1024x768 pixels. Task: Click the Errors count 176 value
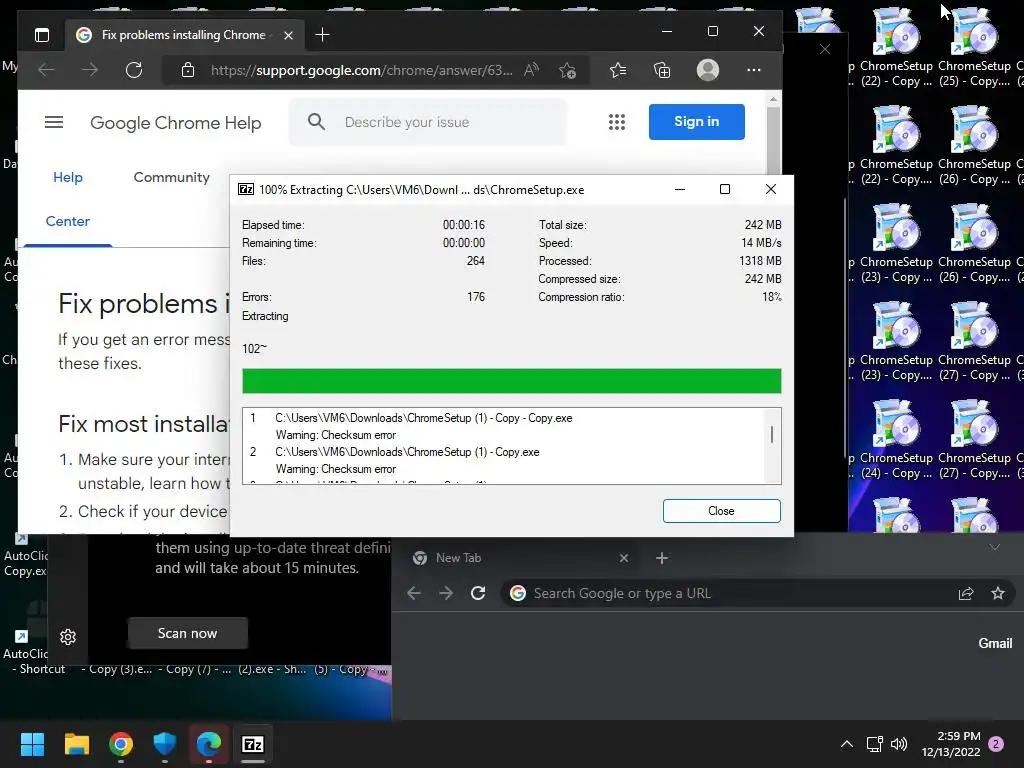(x=475, y=296)
